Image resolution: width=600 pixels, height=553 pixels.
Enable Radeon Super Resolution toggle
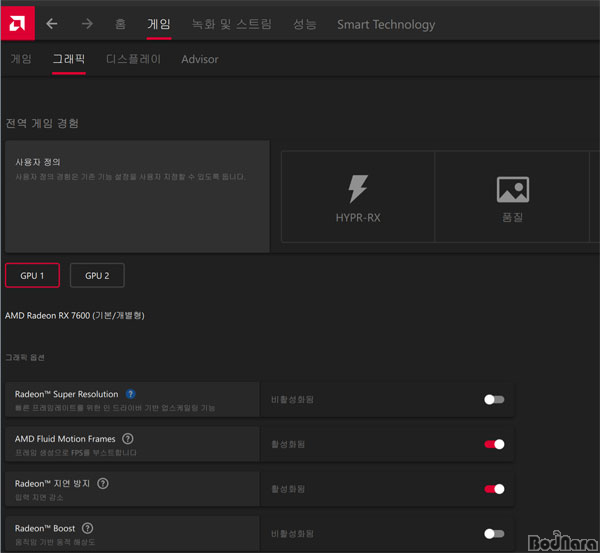pyautogui.click(x=494, y=400)
